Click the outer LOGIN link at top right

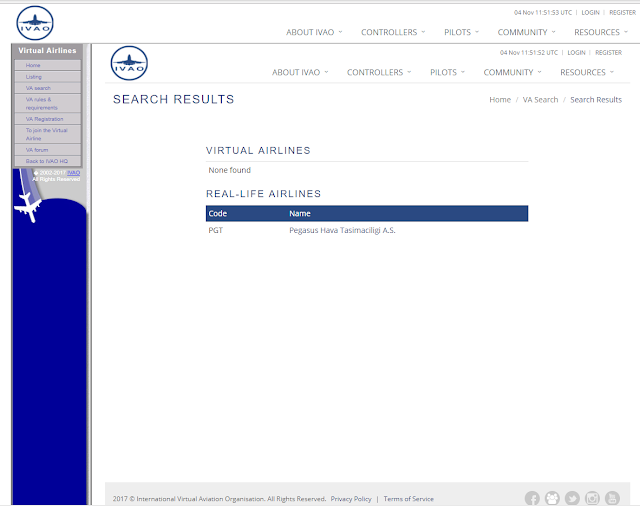[x=590, y=13]
